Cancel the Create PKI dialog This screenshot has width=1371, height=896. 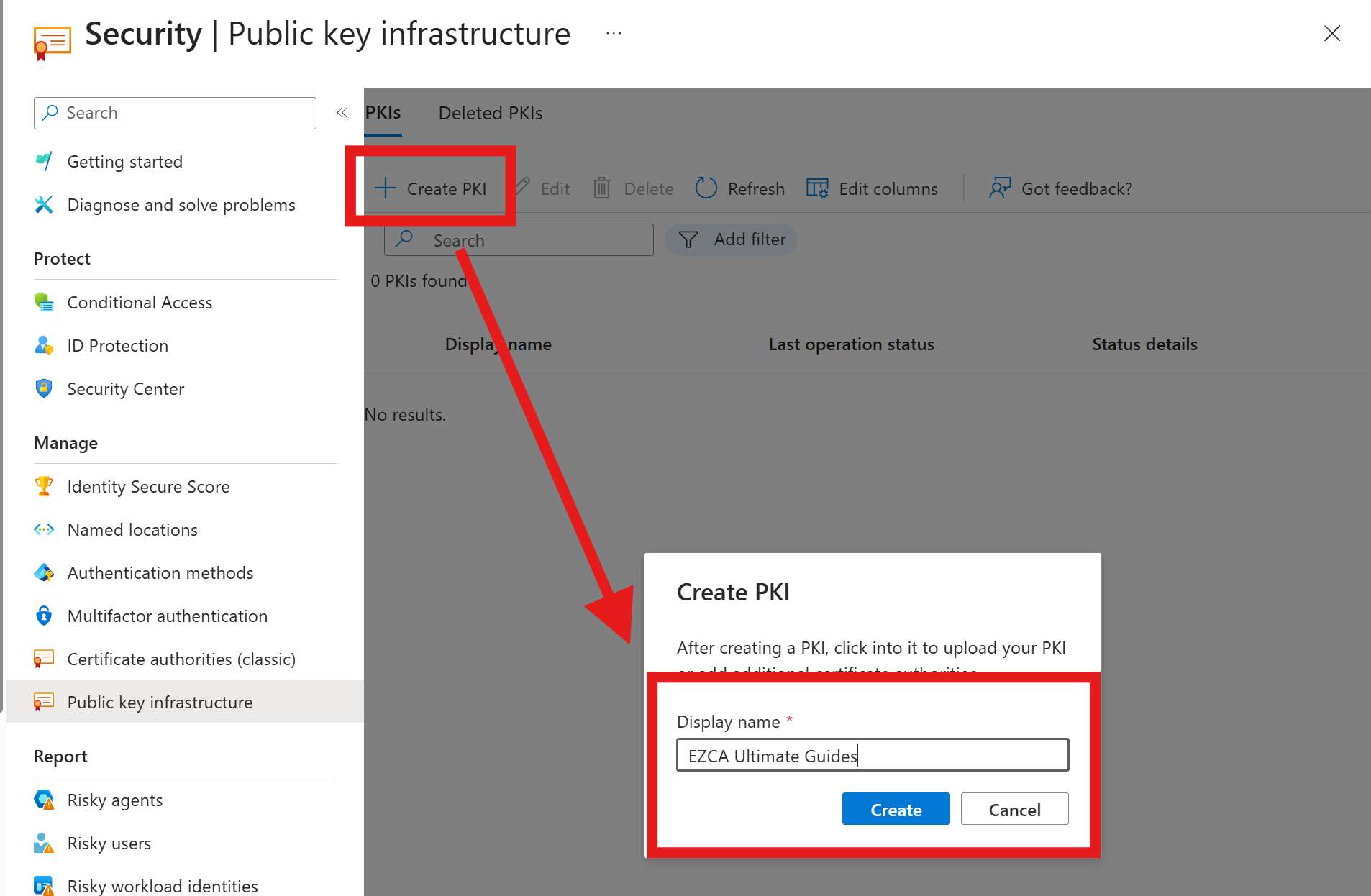coord(1014,809)
